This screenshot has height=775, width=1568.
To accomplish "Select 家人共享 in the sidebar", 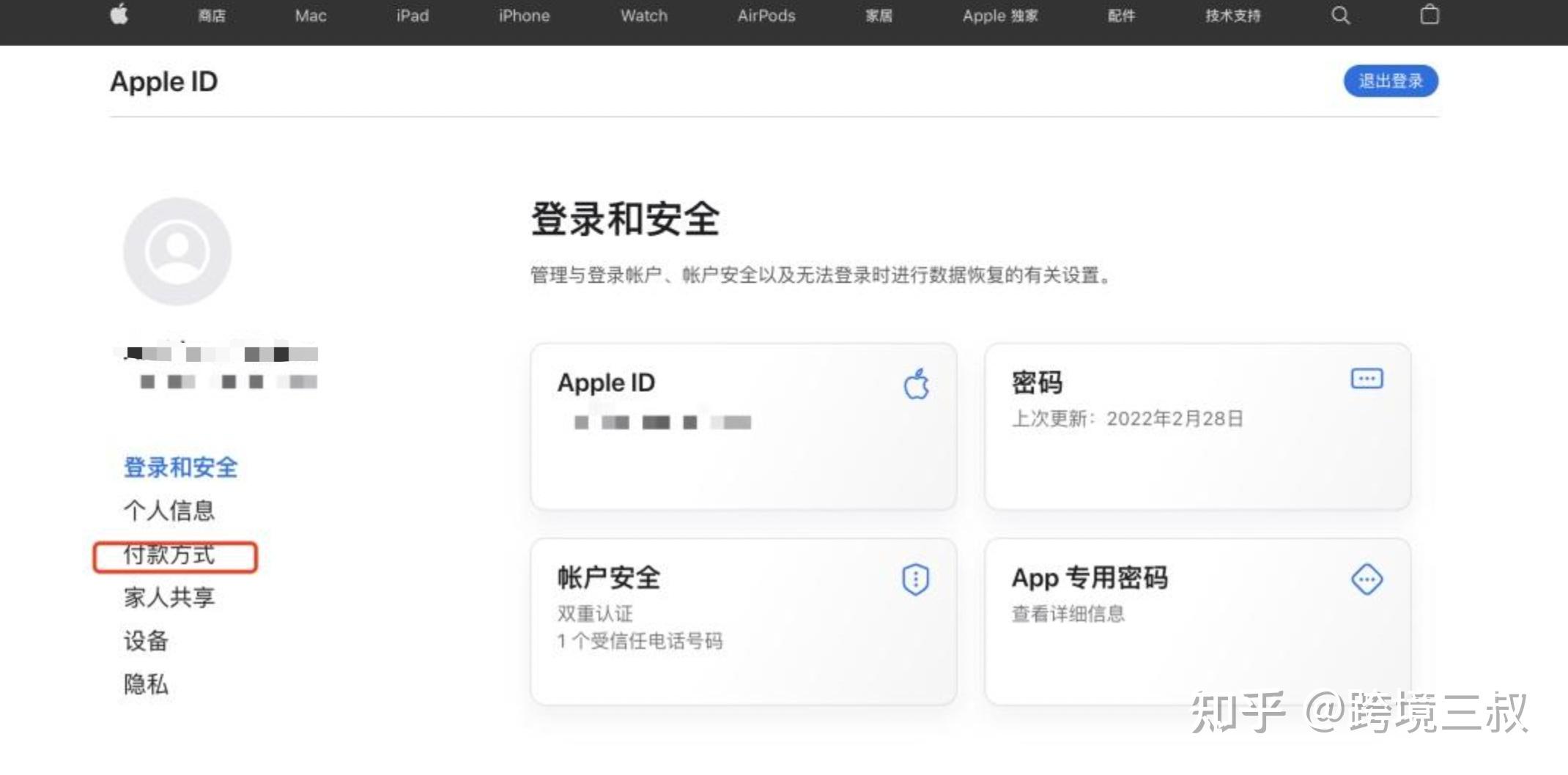I will coord(169,597).
